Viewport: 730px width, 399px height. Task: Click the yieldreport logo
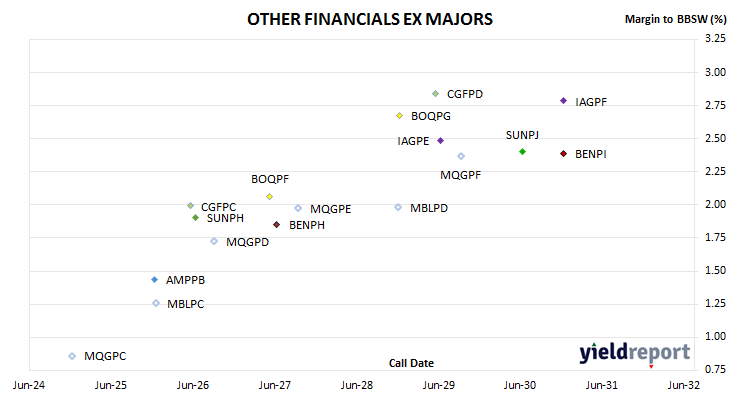point(635,353)
